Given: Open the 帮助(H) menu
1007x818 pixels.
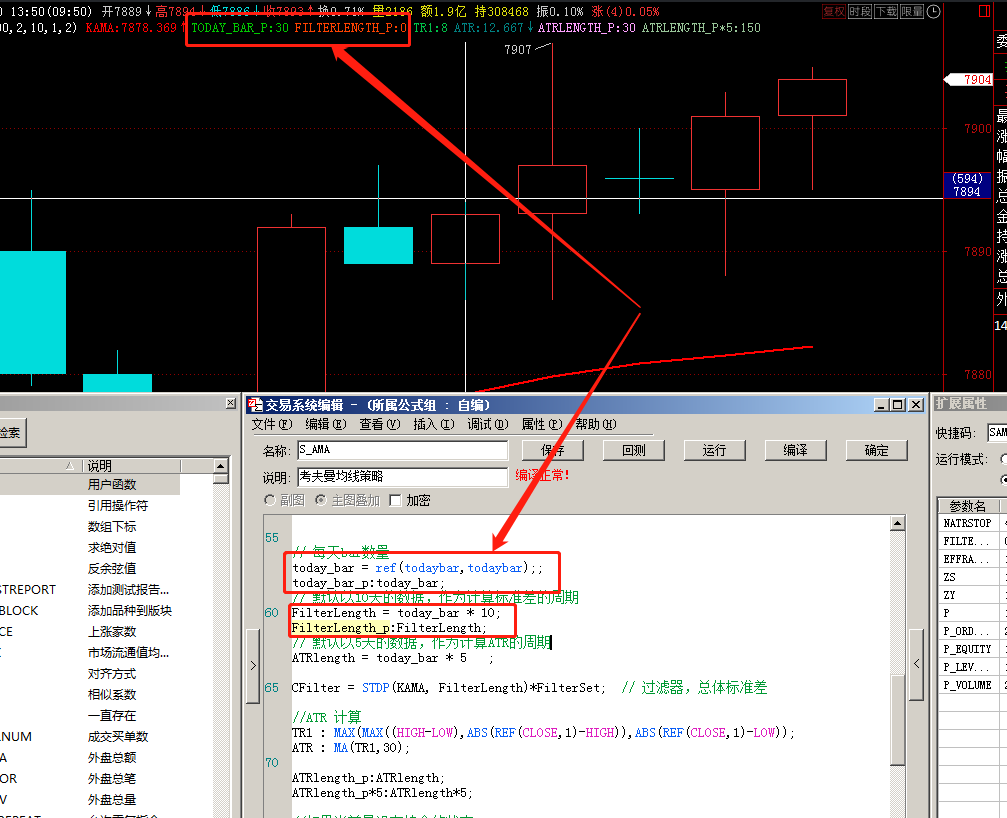Looking at the screenshot, I should [595, 424].
